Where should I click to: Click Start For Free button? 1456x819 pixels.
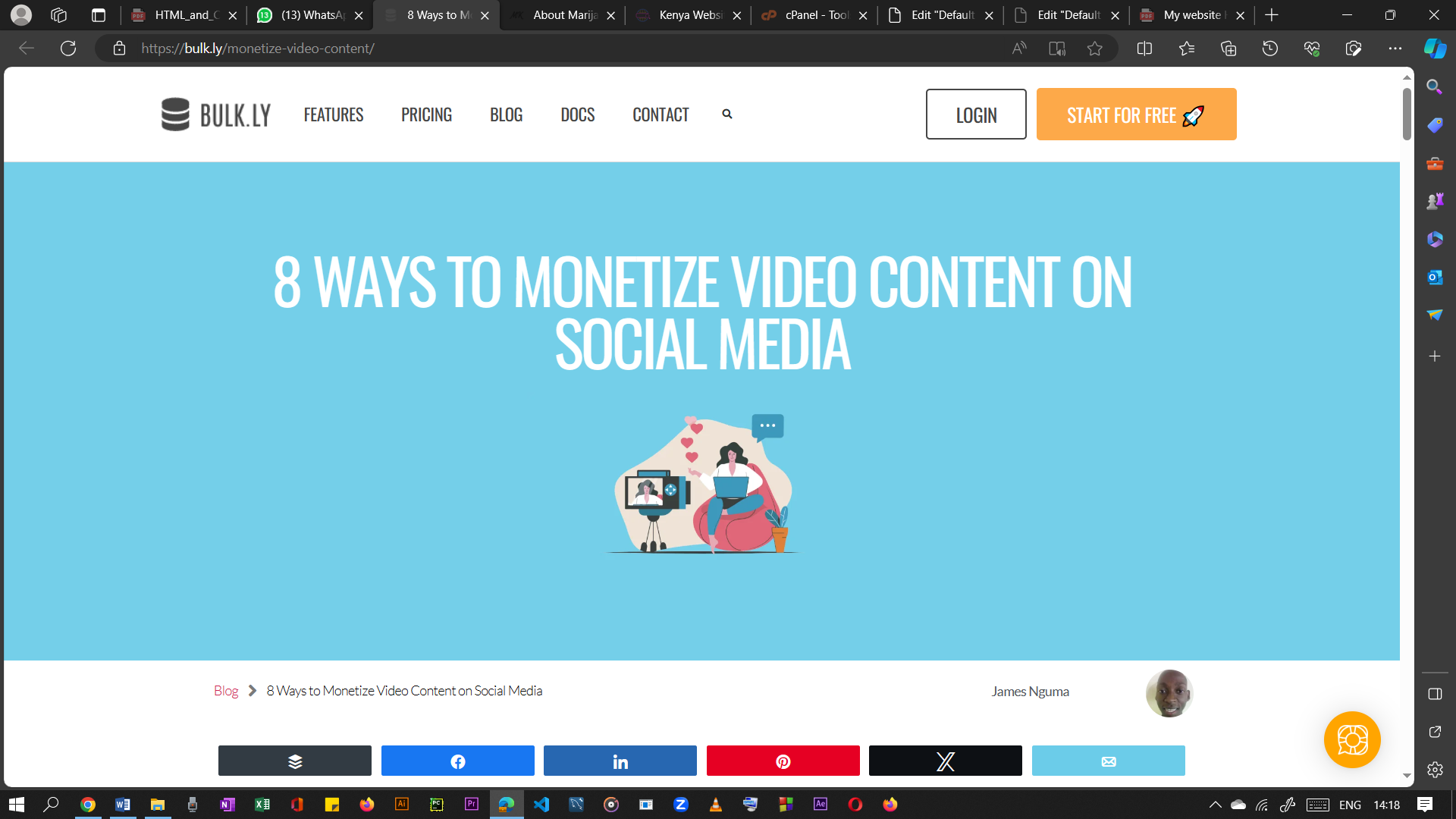pyautogui.click(x=1136, y=115)
